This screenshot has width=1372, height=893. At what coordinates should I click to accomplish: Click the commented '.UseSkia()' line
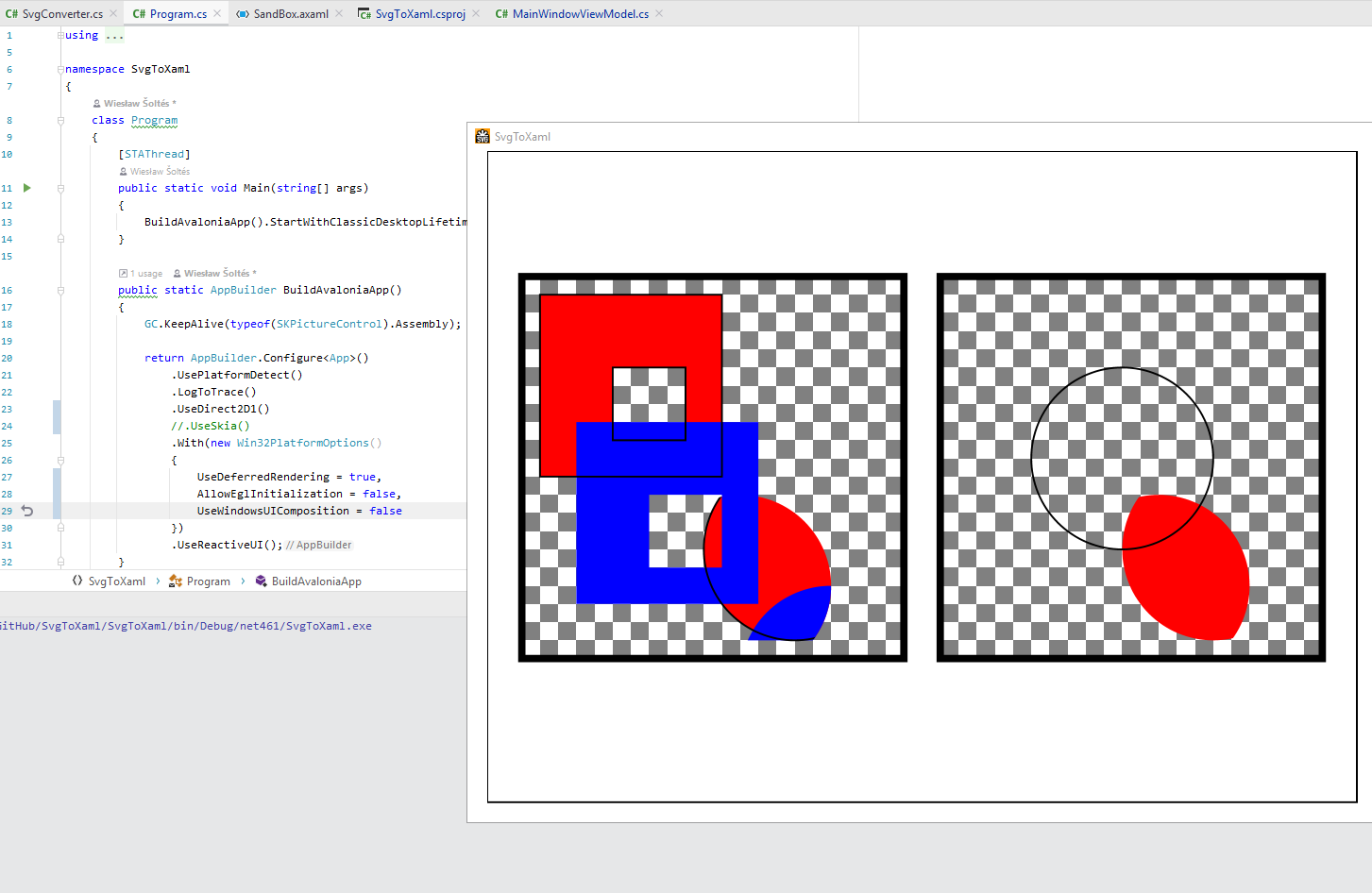[x=211, y=426]
